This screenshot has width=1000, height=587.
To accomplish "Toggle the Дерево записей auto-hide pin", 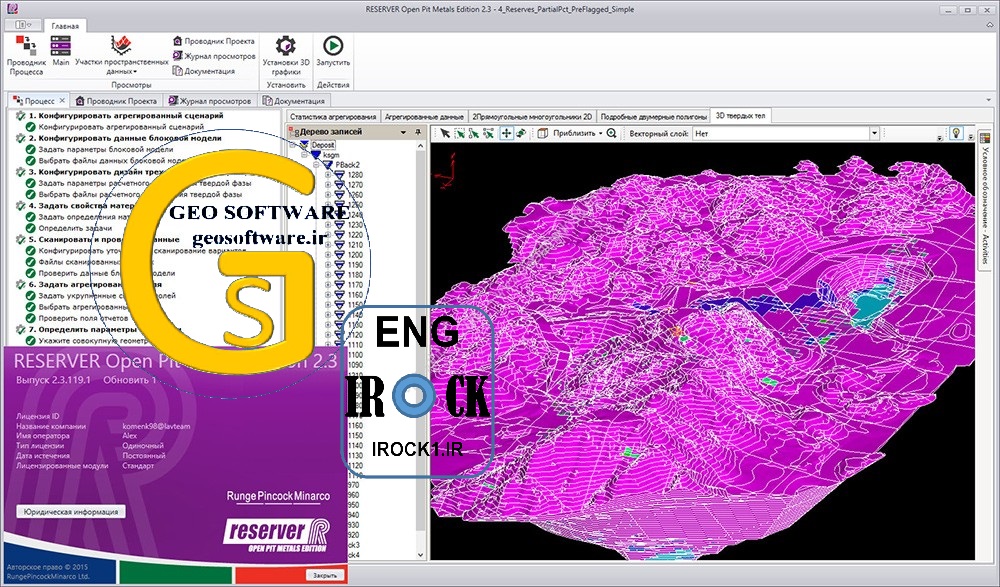I will tap(418, 132).
